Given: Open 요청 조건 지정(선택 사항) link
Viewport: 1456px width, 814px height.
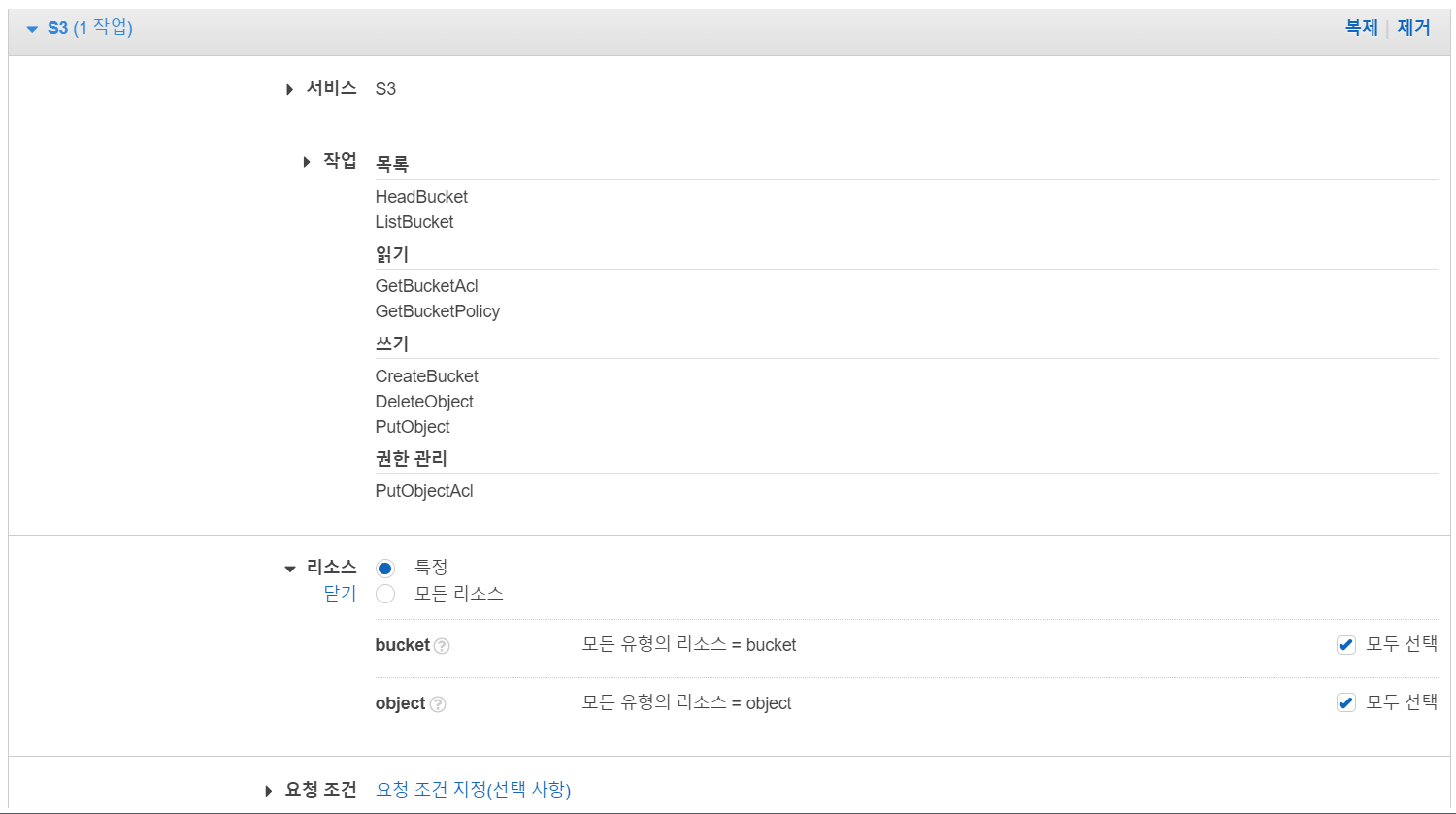Looking at the screenshot, I should pos(473,790).
